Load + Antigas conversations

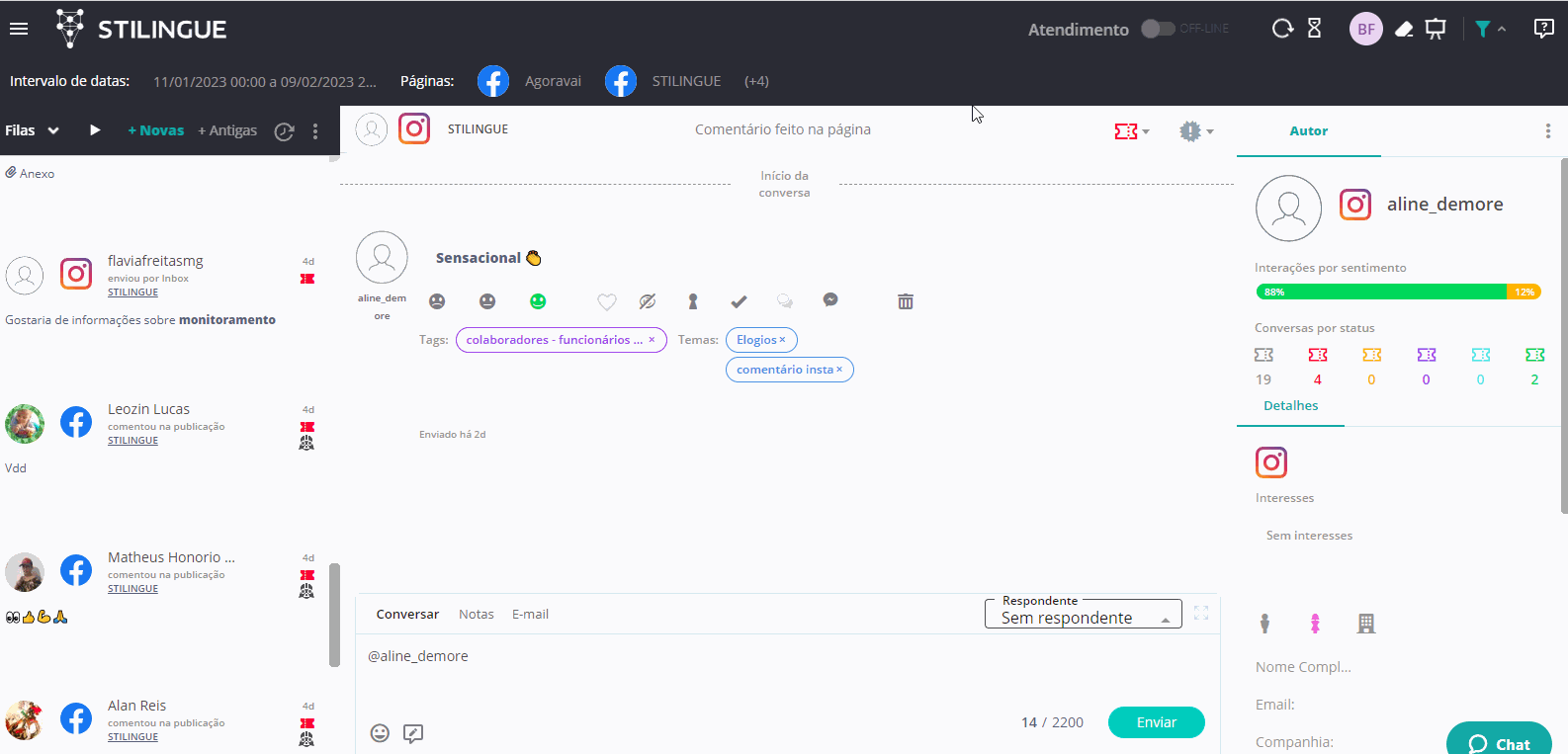pos(227,130)
